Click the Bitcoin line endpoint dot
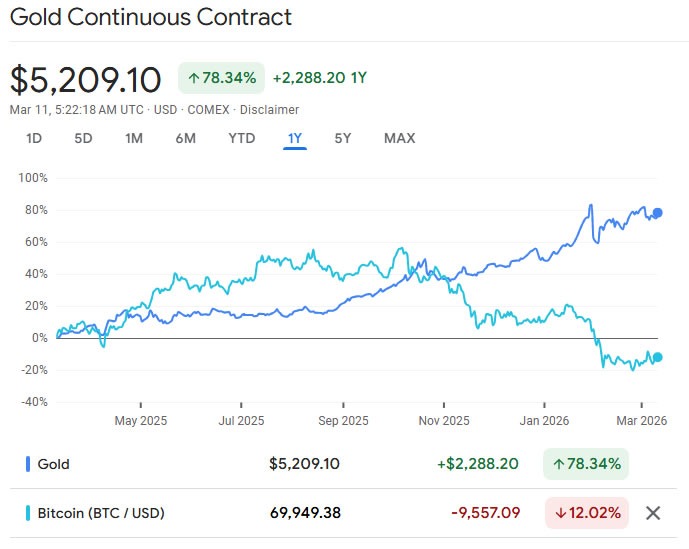This screenshot has height=549, width=689. coord(657,357)
